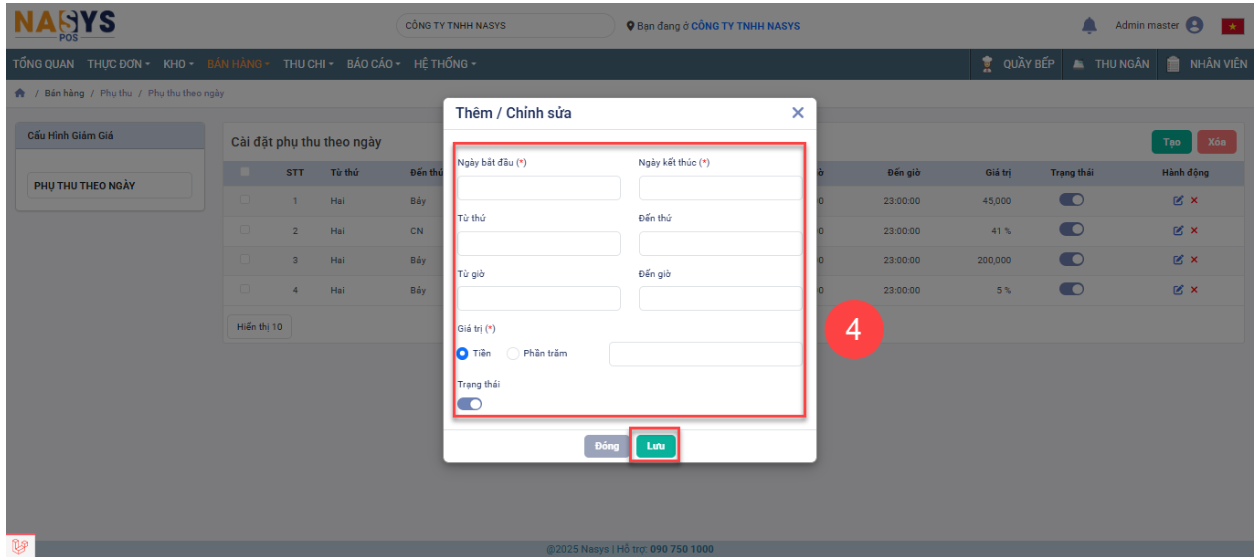Viewport: 1255px width, 557px height.
Task: Click red delete icon in row with 41 %
Action: [x=1194, y=231]
